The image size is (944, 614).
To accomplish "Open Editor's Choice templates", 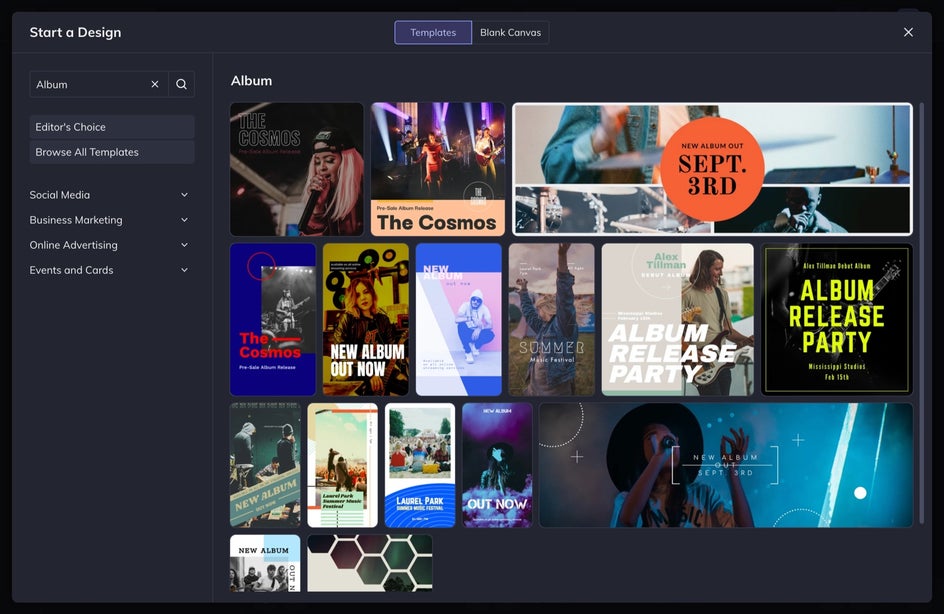I will [x=112, y=127].
